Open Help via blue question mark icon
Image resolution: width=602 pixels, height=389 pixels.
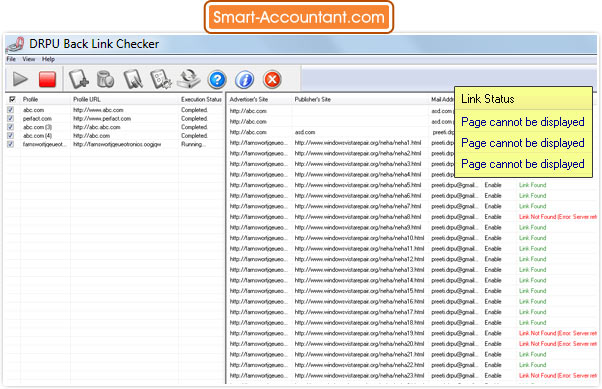217,79
